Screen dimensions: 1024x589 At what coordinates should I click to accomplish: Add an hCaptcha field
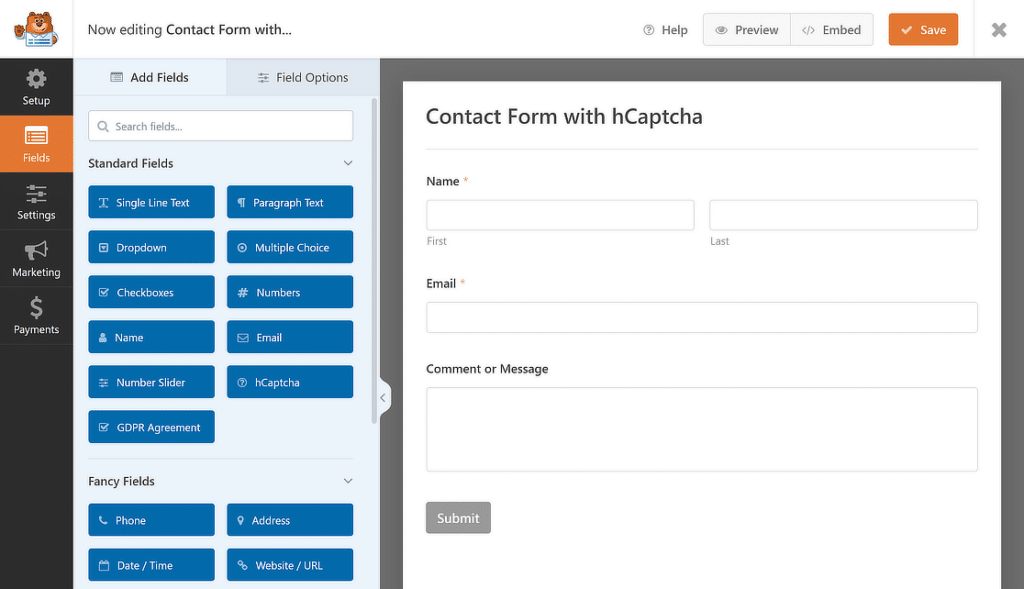click(x=290, y=382)
